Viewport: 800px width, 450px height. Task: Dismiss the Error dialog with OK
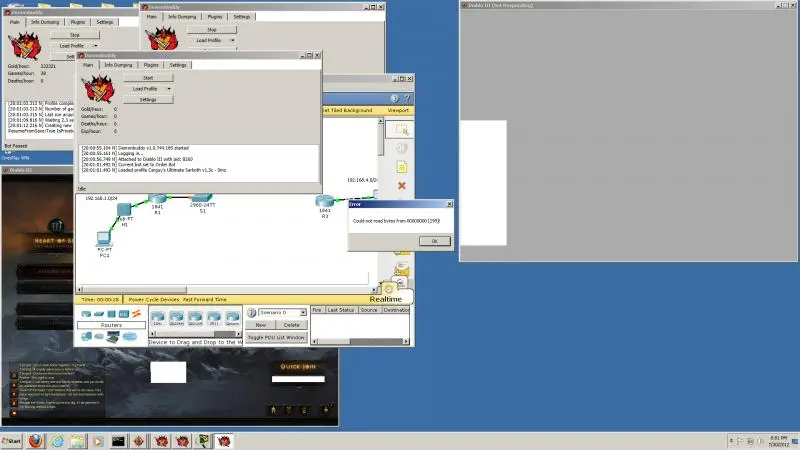click(x=435, y=241)
